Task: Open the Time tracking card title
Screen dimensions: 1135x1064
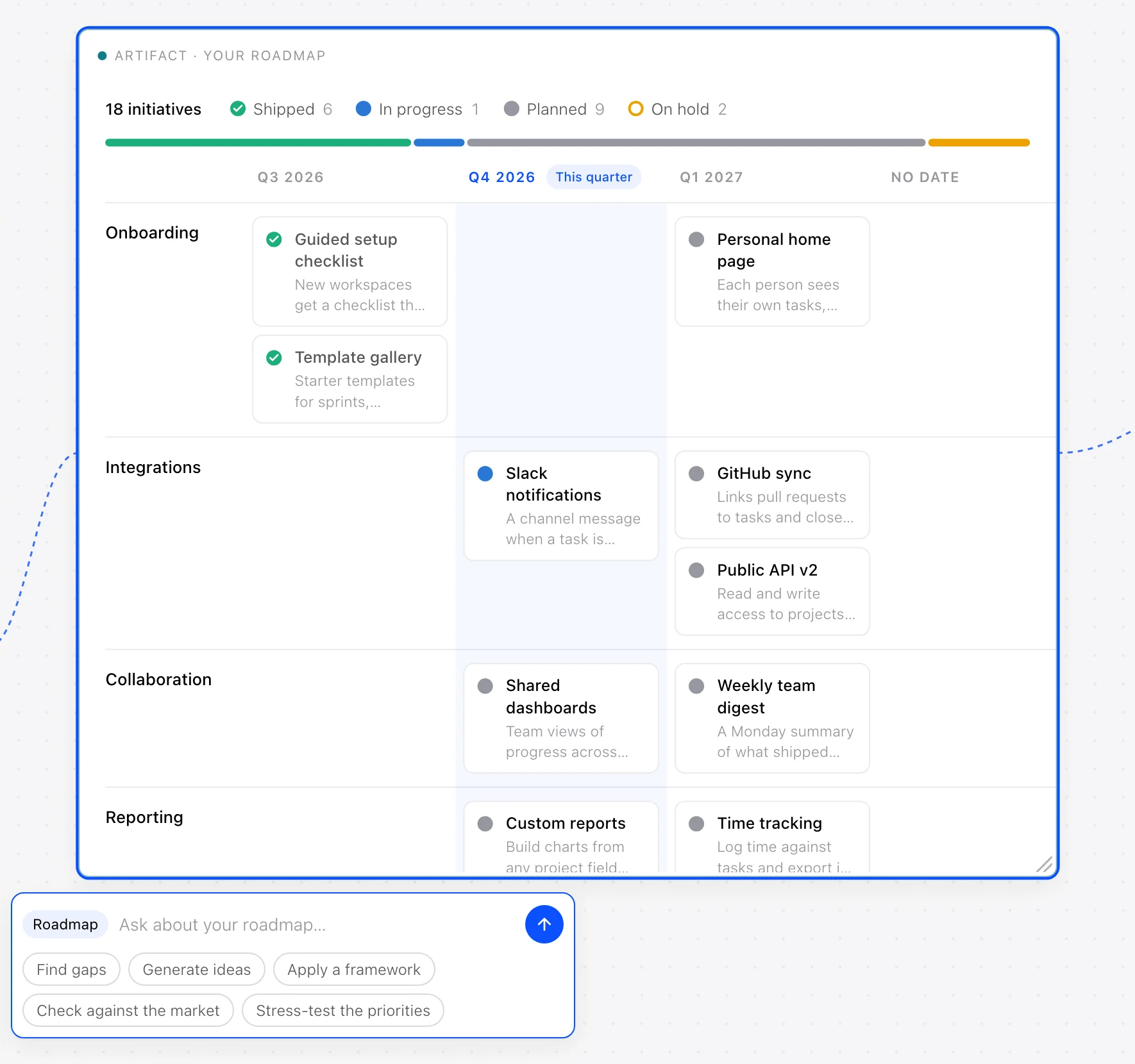Action: (x=769, y=823)
